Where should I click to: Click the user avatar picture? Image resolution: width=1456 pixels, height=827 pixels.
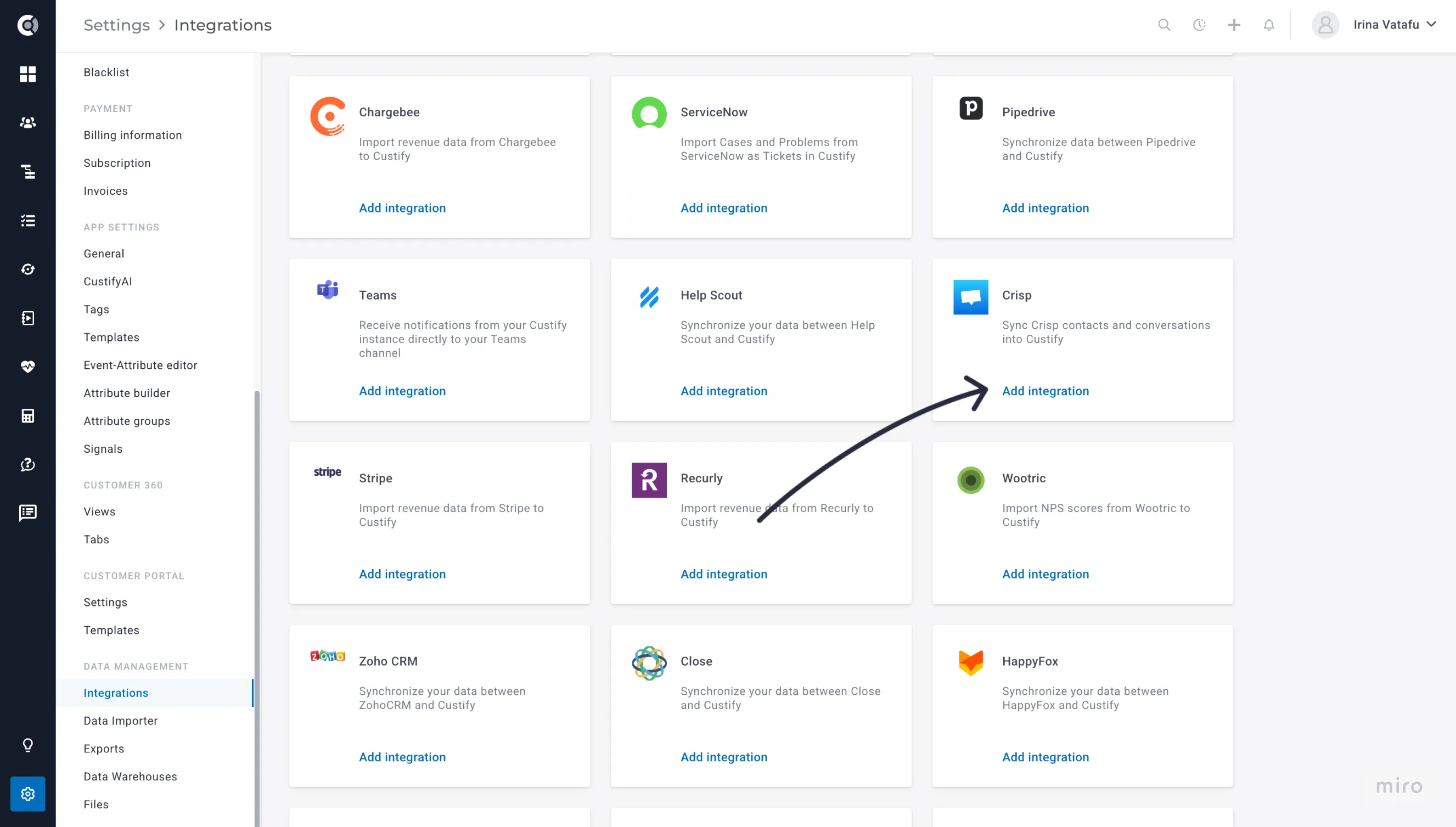1325,25
